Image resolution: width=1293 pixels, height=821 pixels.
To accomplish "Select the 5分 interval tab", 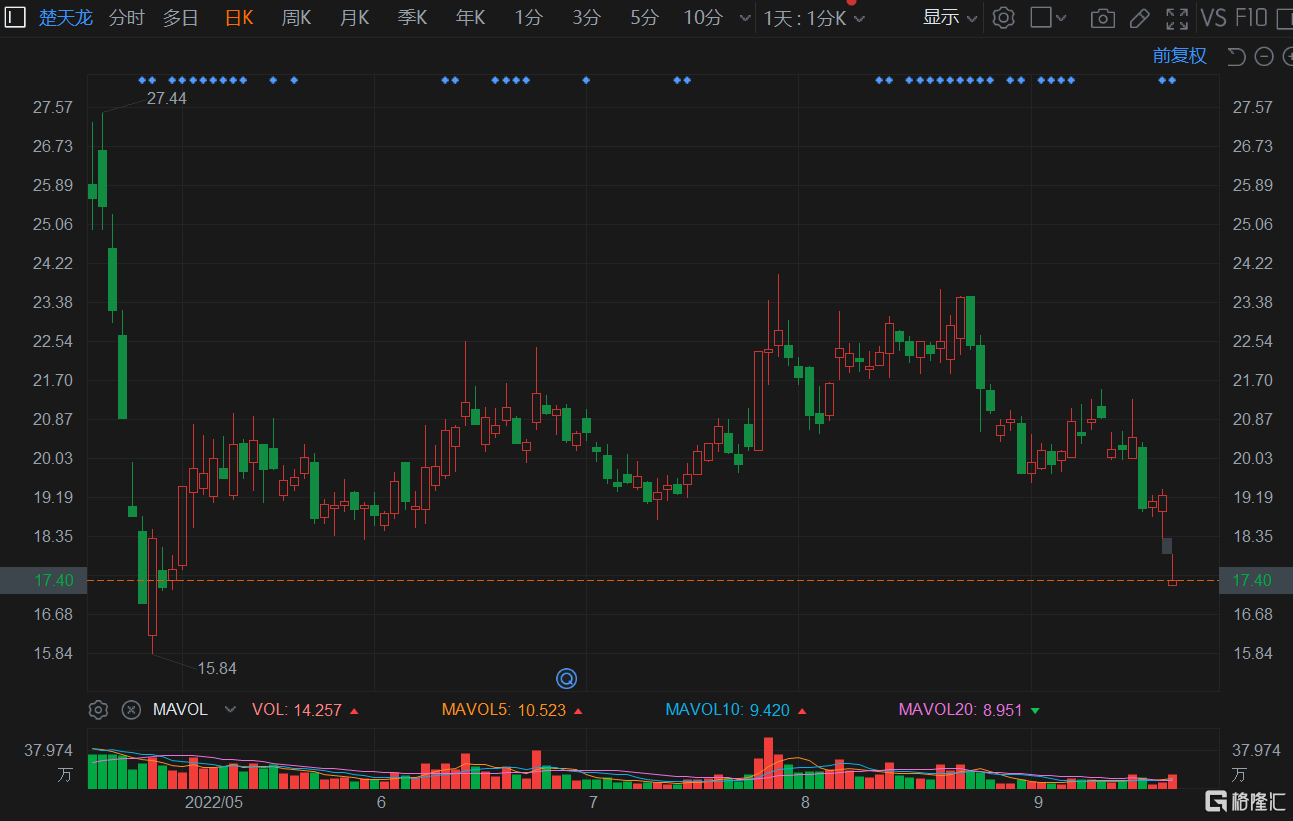I will point(645,17).
